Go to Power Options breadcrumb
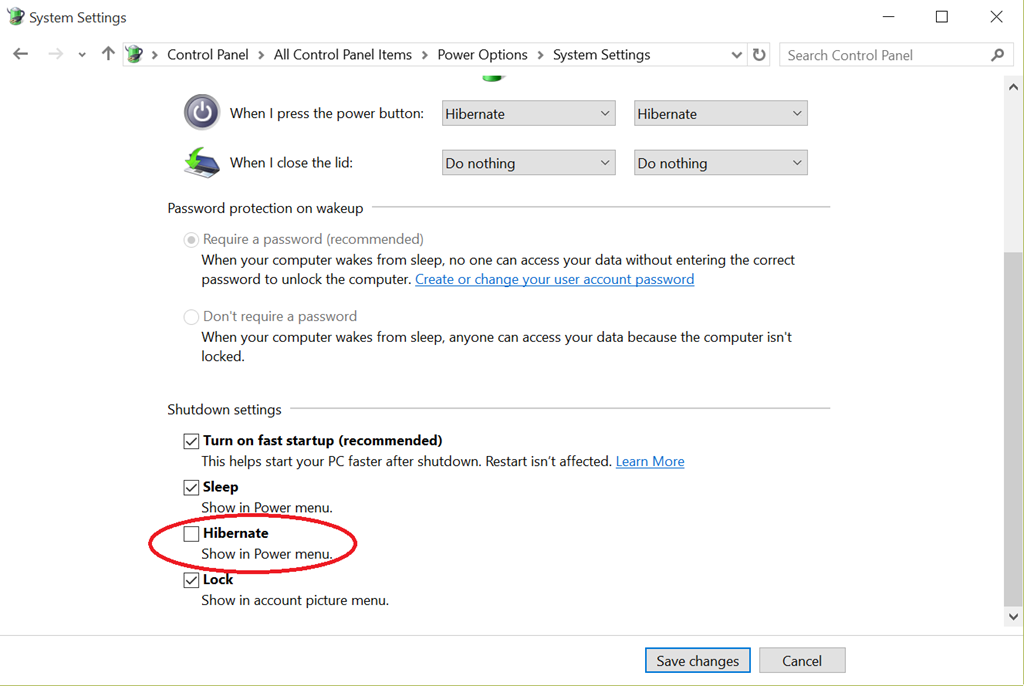 (x=482, y=55)
